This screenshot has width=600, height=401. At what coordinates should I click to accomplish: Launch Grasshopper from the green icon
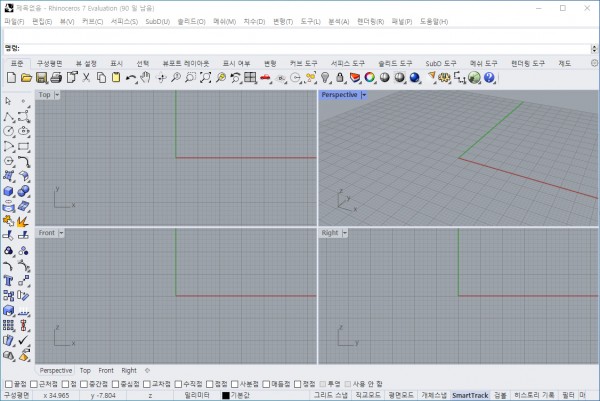tap(474, 78)
